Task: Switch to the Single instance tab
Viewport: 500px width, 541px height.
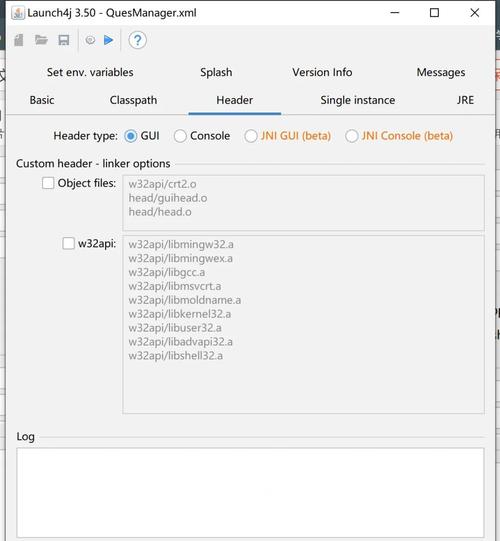Action: pyautogui.click(x=357, y=100)
